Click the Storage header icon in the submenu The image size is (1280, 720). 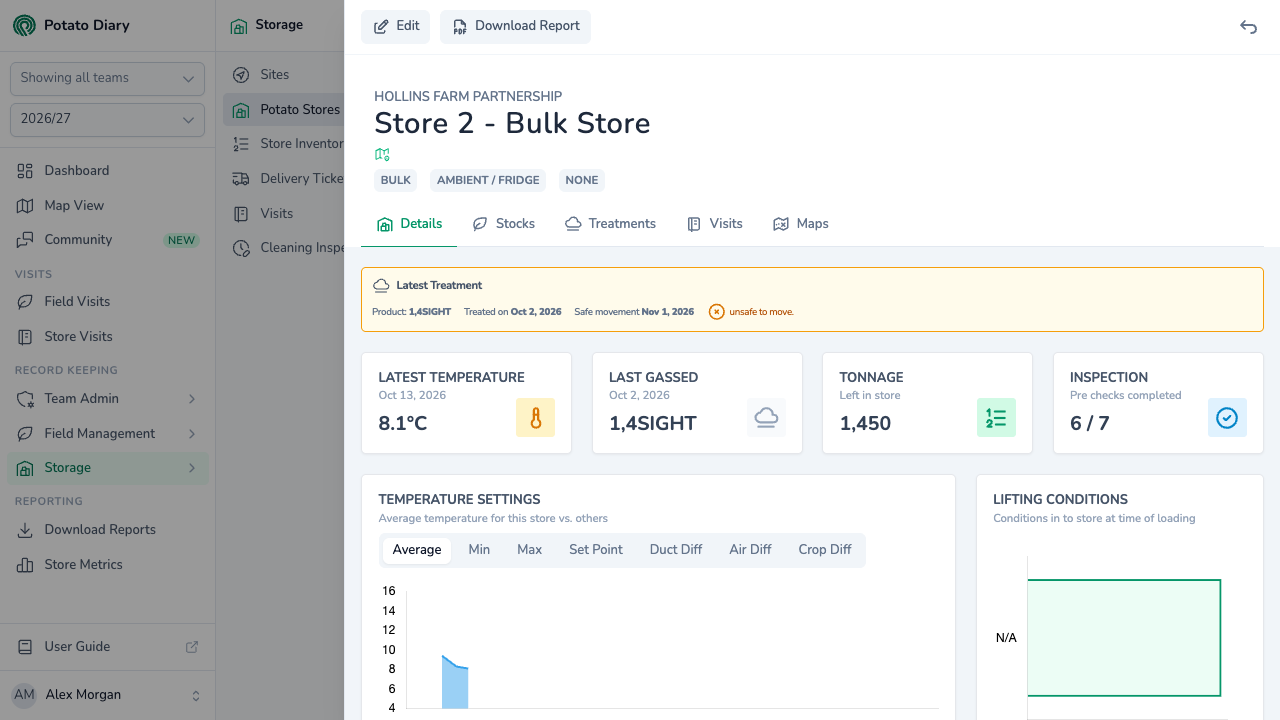click(239, 26)
